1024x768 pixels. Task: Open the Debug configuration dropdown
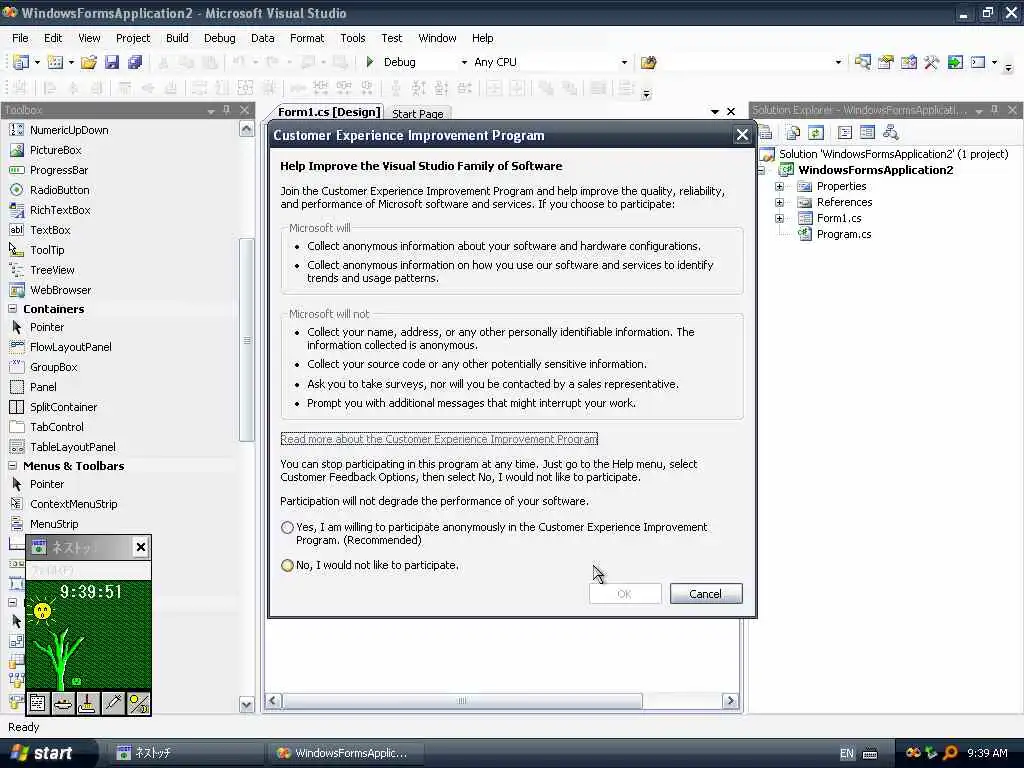click(x=464, y=62)
